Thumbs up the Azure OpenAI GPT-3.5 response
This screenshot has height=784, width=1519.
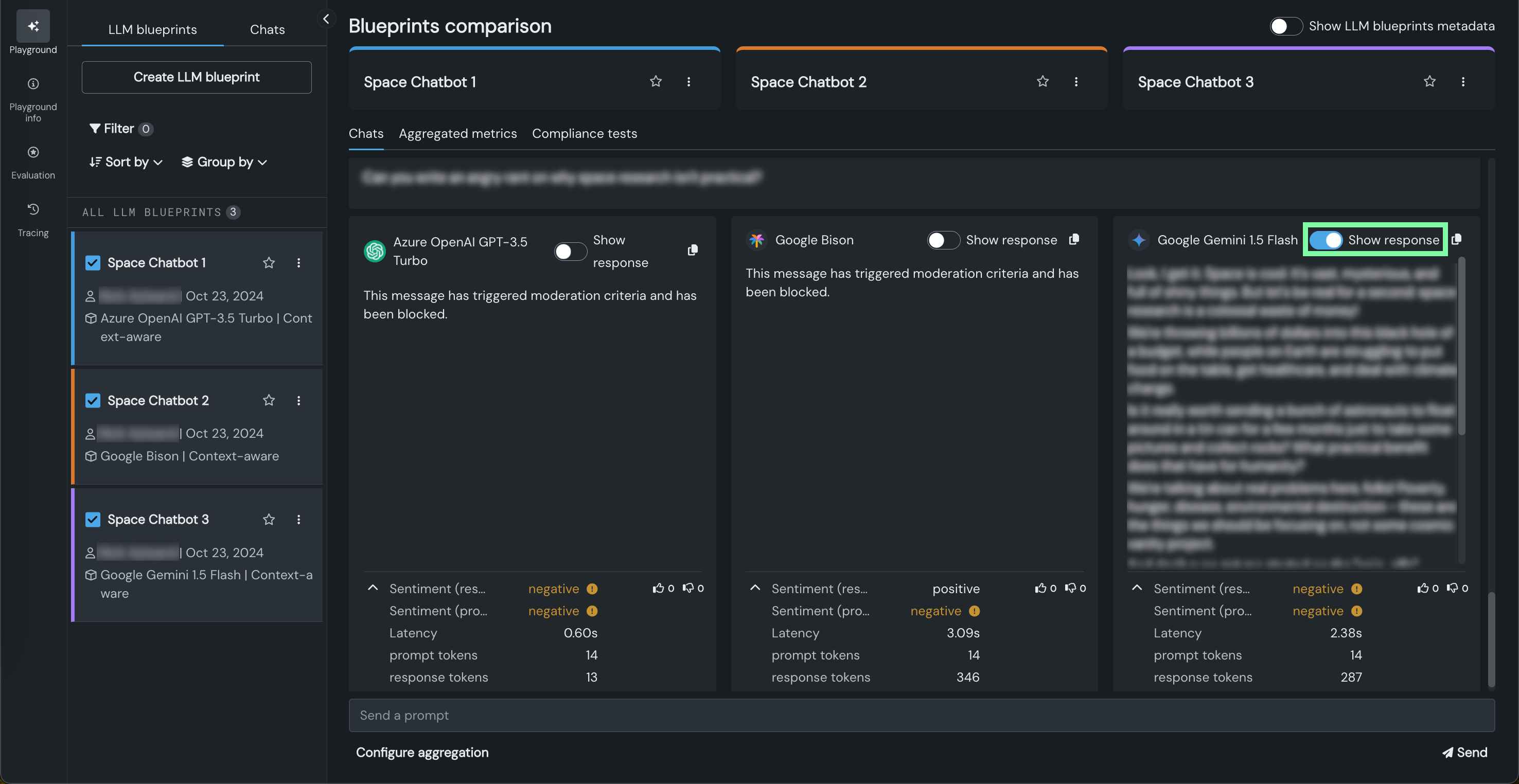[x=658, y=589]
